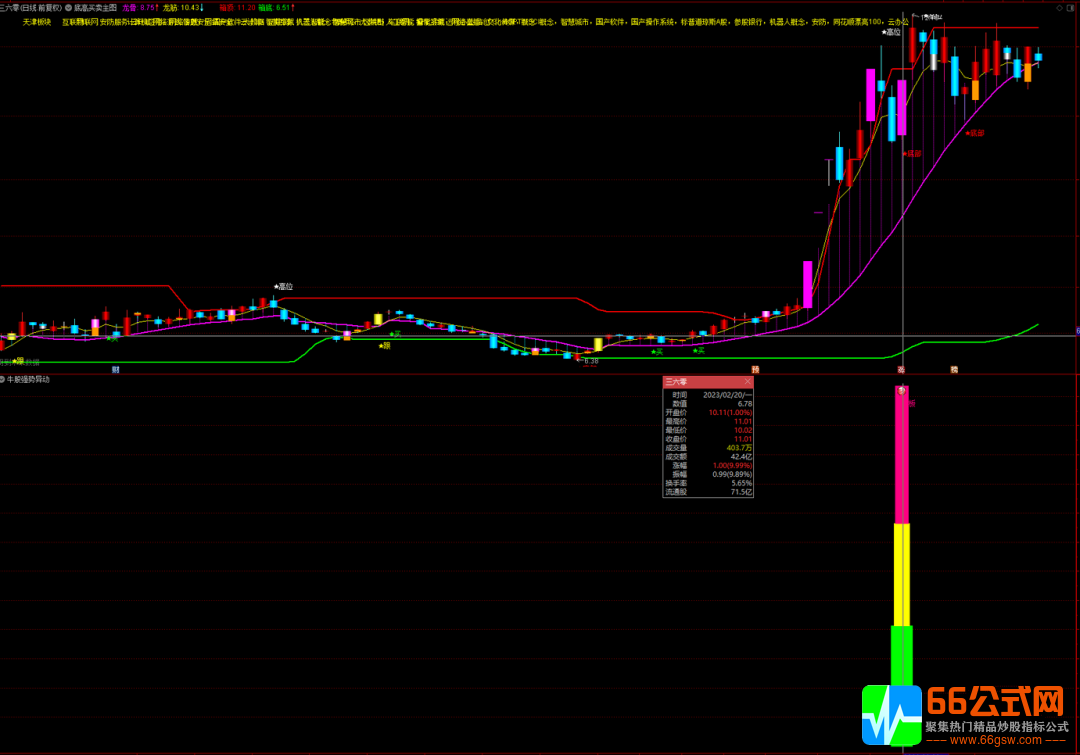The height and width of the screenshot is (755, 1080).
Task: Click the 时间 2023/02/20 row in popup
Action: [708, 395]
